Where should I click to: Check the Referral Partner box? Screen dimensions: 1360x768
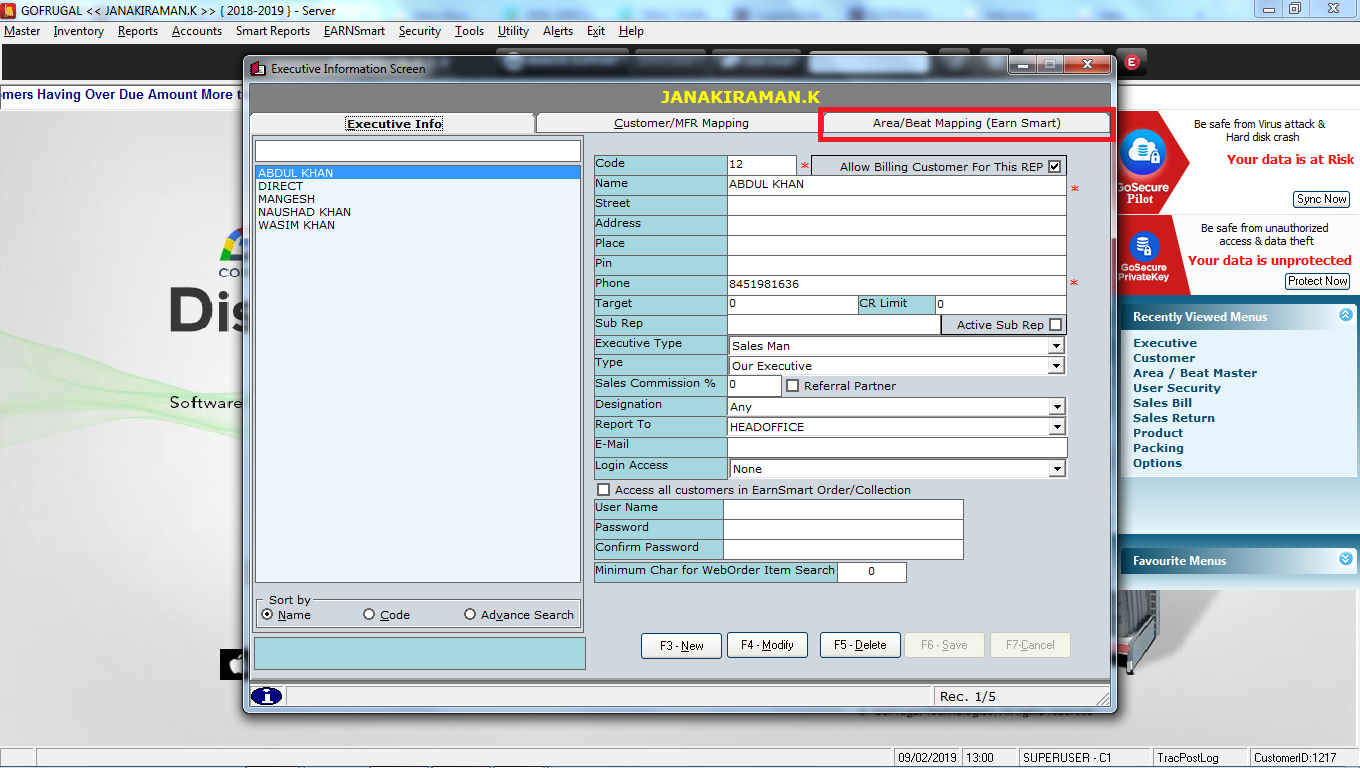click(x=793, y=386)
